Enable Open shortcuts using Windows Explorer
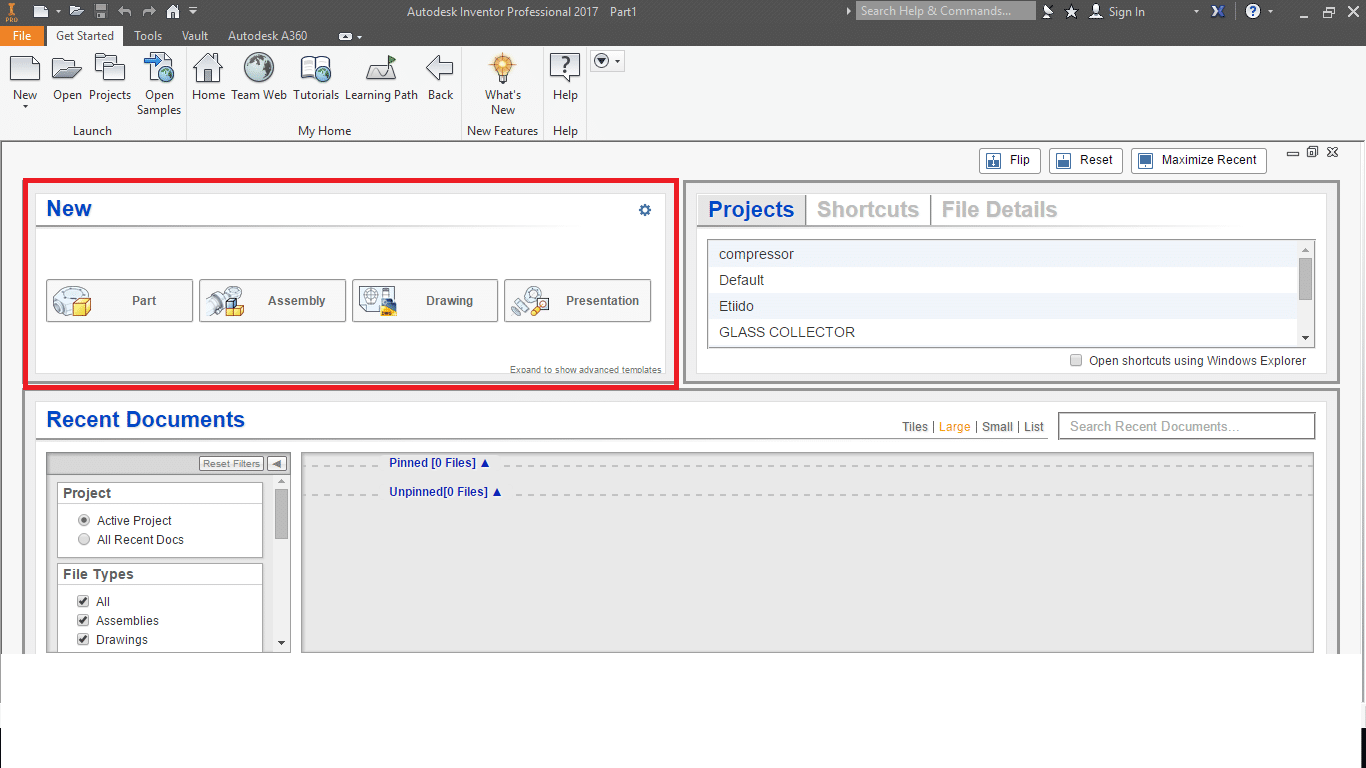 pyautogui.click(x=1075, y=360)
